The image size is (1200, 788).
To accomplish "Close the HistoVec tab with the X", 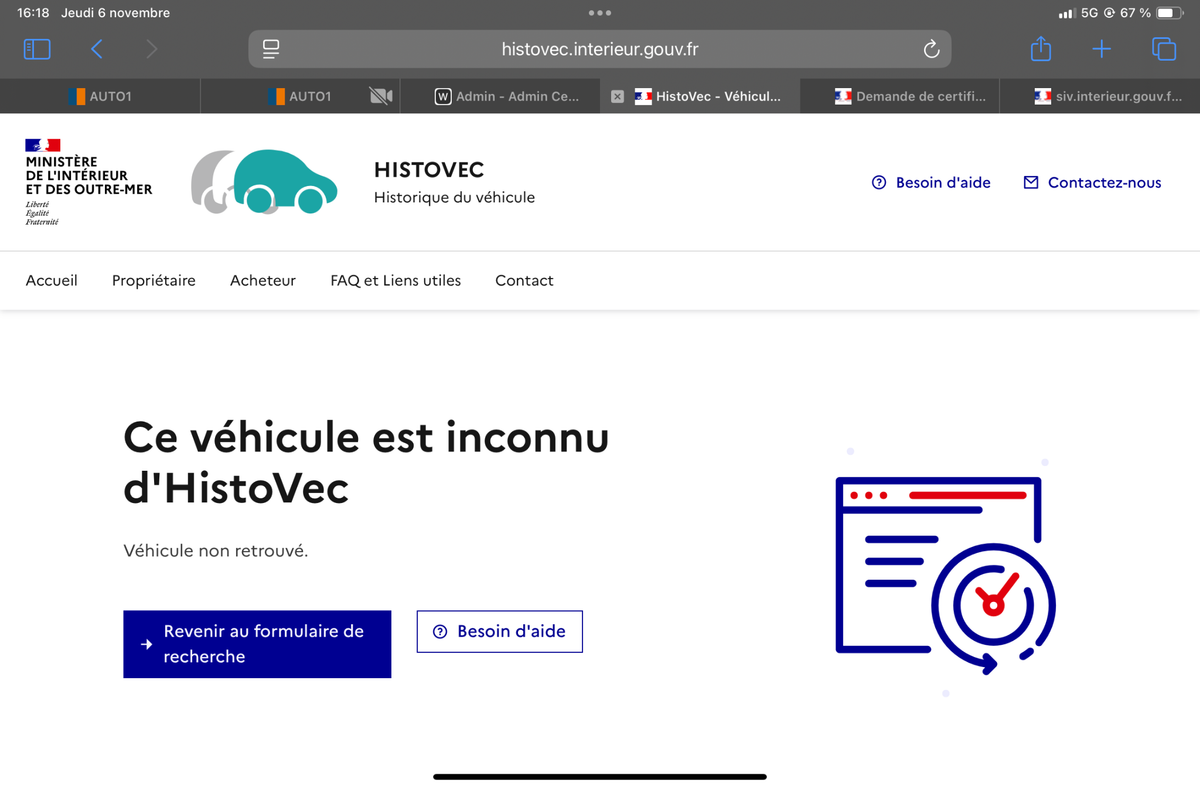I will [617, 97].
